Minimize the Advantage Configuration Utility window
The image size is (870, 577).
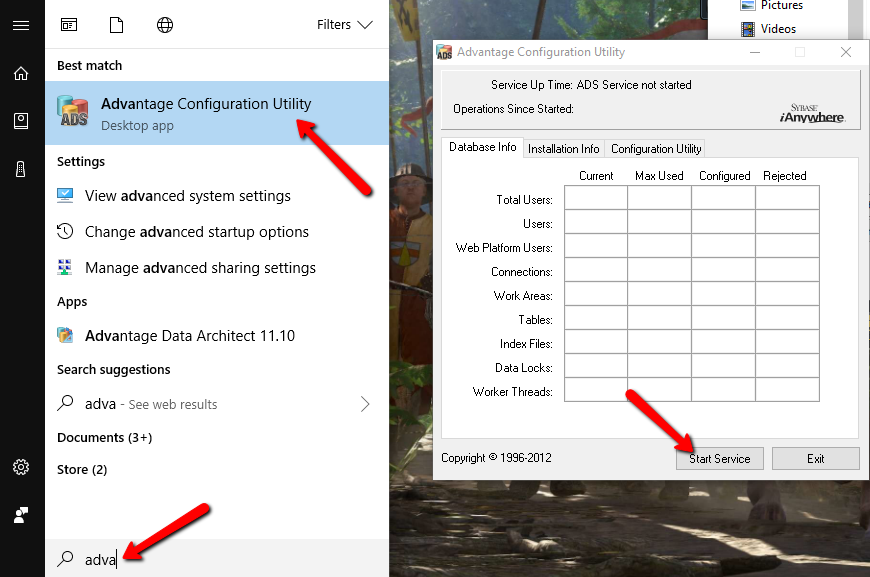coord(755,52)
